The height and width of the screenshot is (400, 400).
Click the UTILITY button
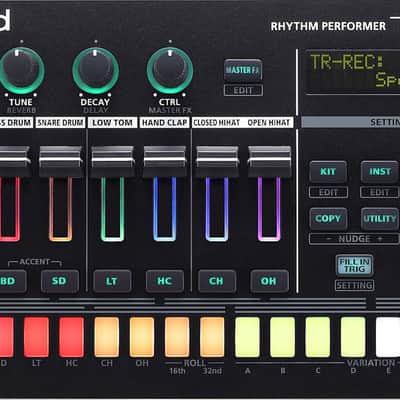(380, 219)
